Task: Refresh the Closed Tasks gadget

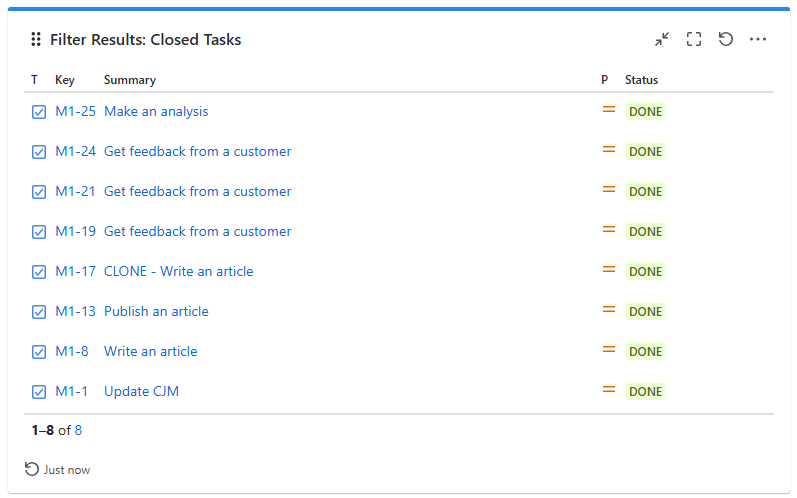Action: click(726, 39)
